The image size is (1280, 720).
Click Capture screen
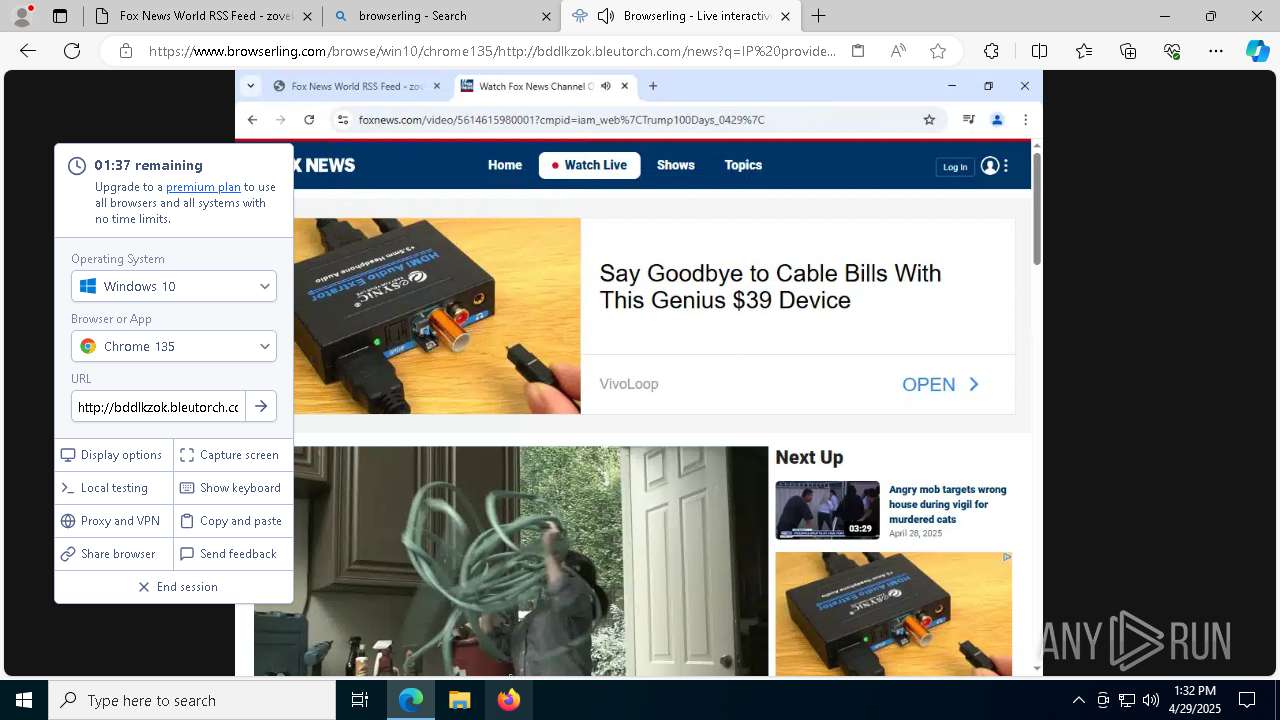233,455
